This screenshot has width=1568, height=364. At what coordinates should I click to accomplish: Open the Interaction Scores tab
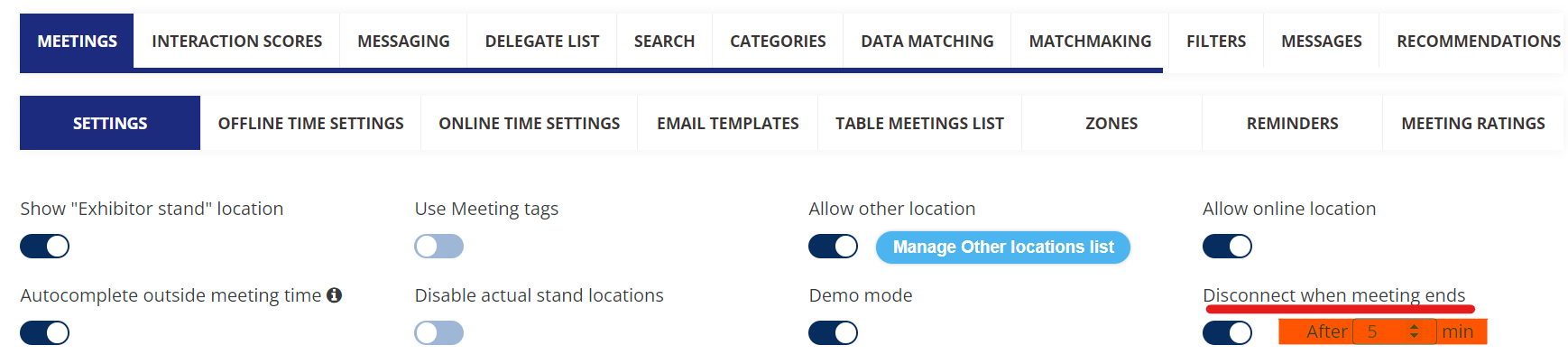236,42
